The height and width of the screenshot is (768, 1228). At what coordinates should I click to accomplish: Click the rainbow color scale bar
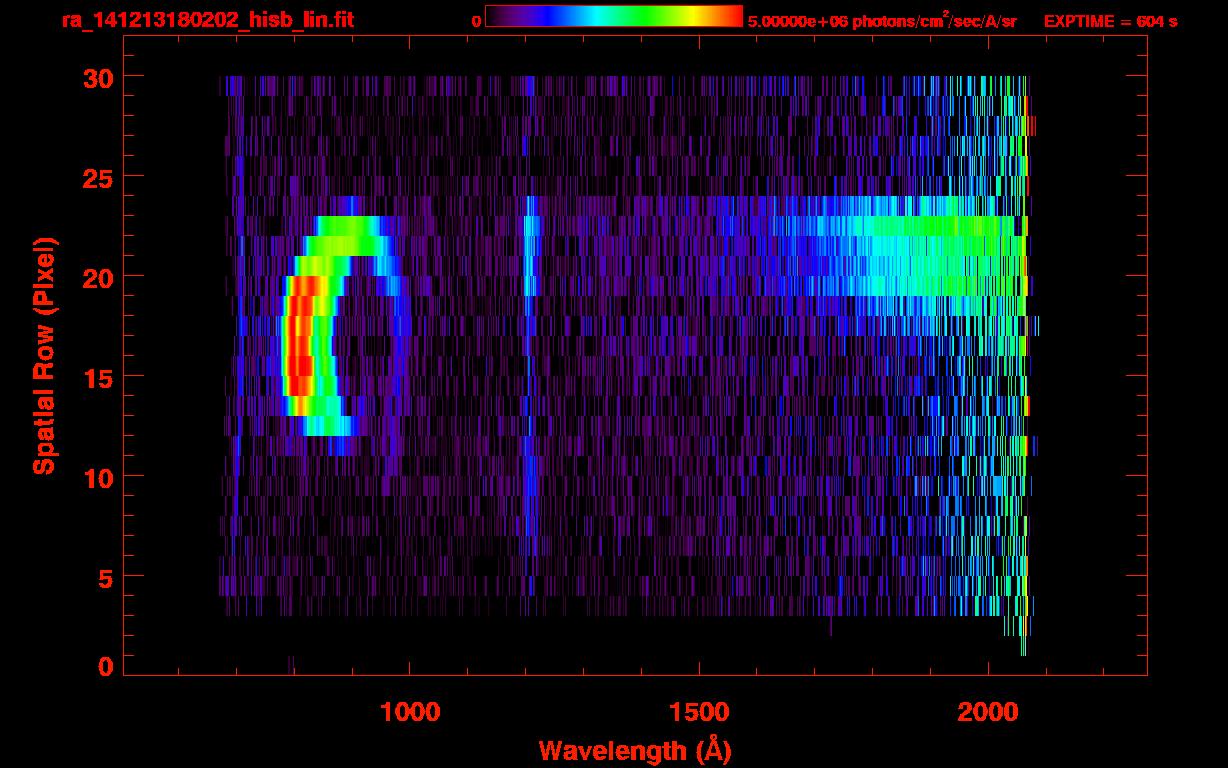coord(614,16)
